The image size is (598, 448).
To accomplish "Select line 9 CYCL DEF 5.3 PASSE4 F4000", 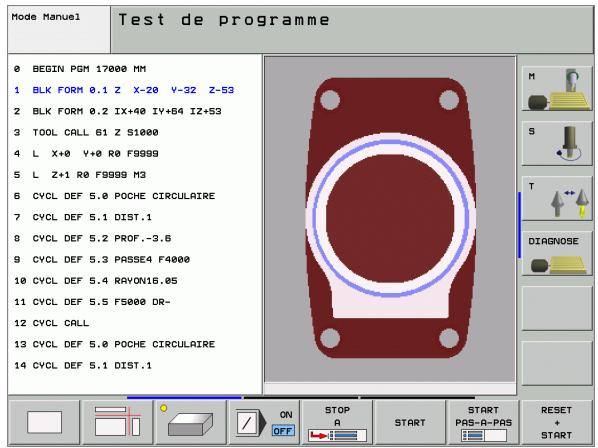I will click(102, 260).
